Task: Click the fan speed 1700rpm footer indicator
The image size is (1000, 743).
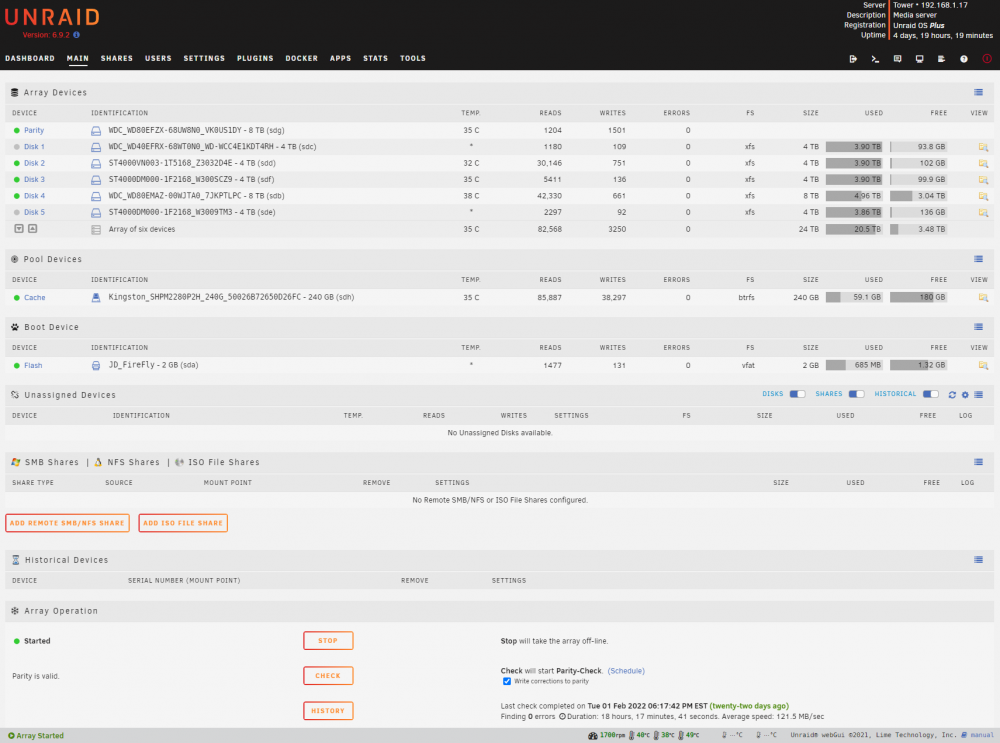Action: coord(607,735)
